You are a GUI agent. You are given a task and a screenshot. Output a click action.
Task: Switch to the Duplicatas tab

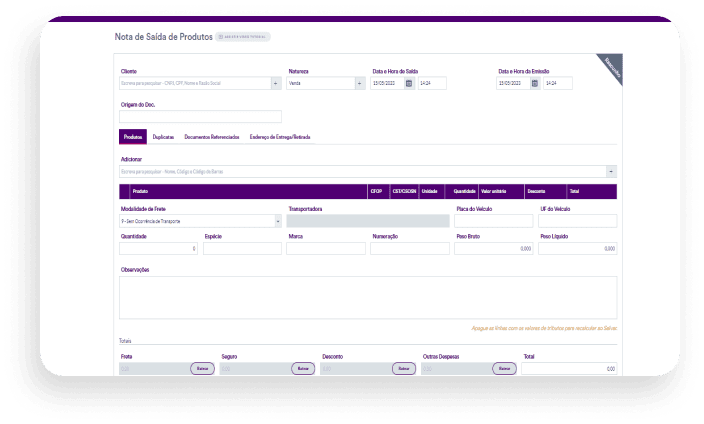click(x=163, y=137)
